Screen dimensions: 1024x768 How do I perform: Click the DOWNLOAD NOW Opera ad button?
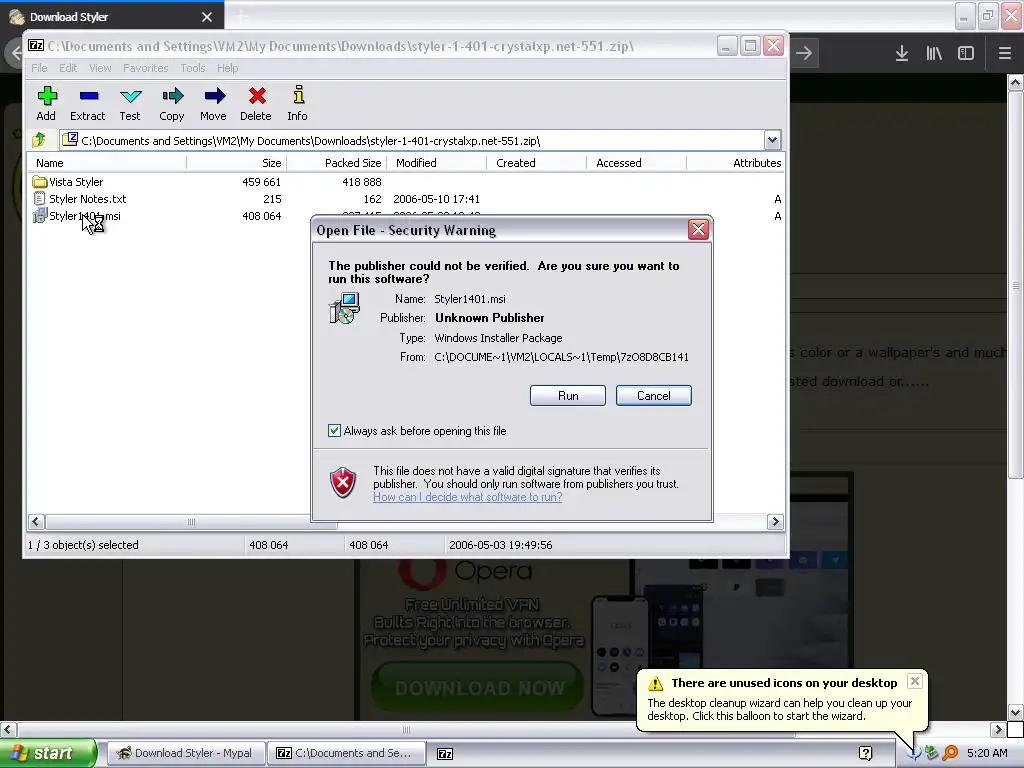point(479,688)
